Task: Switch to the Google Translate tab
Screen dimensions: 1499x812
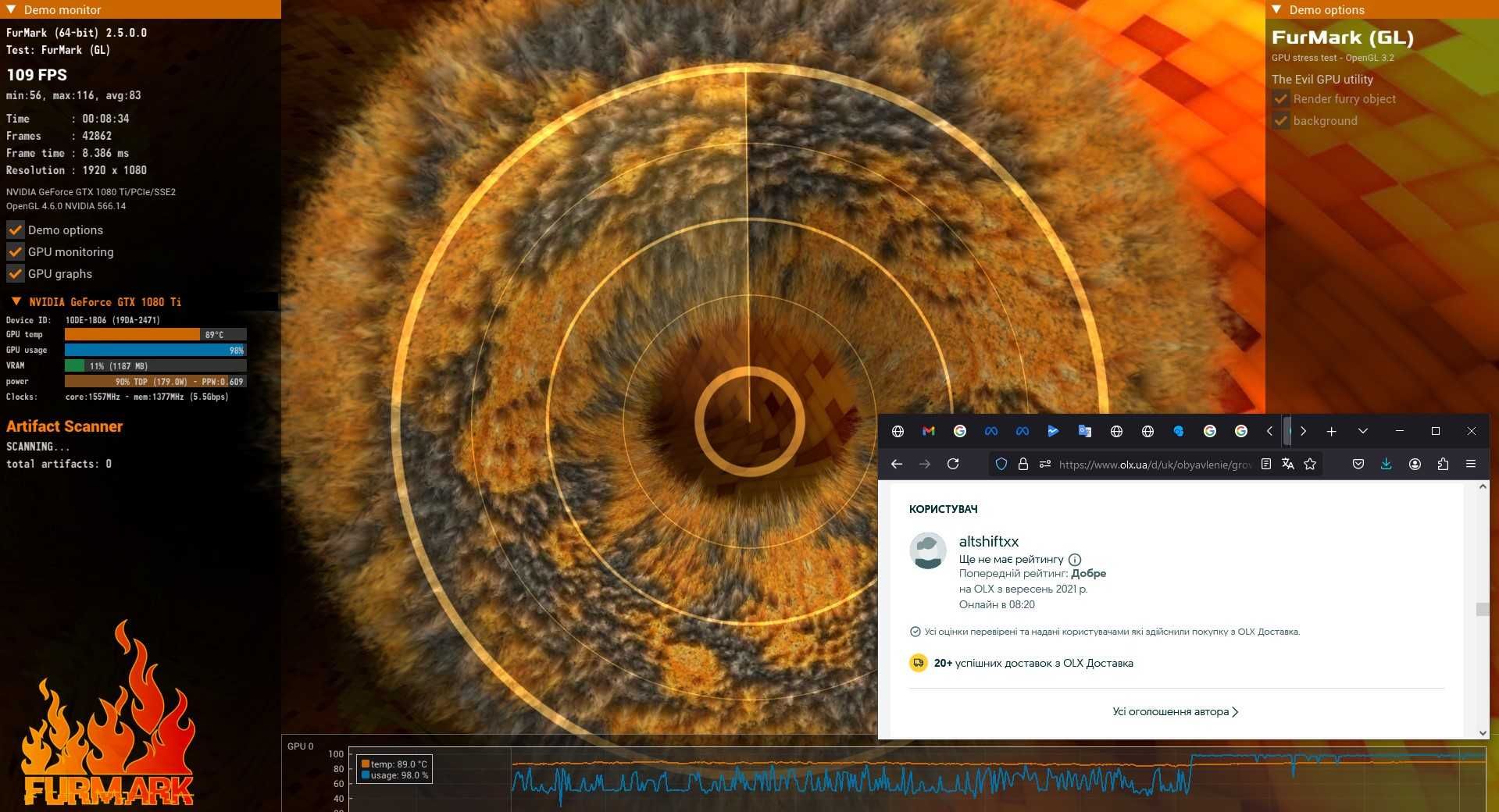Action: 1084,431
